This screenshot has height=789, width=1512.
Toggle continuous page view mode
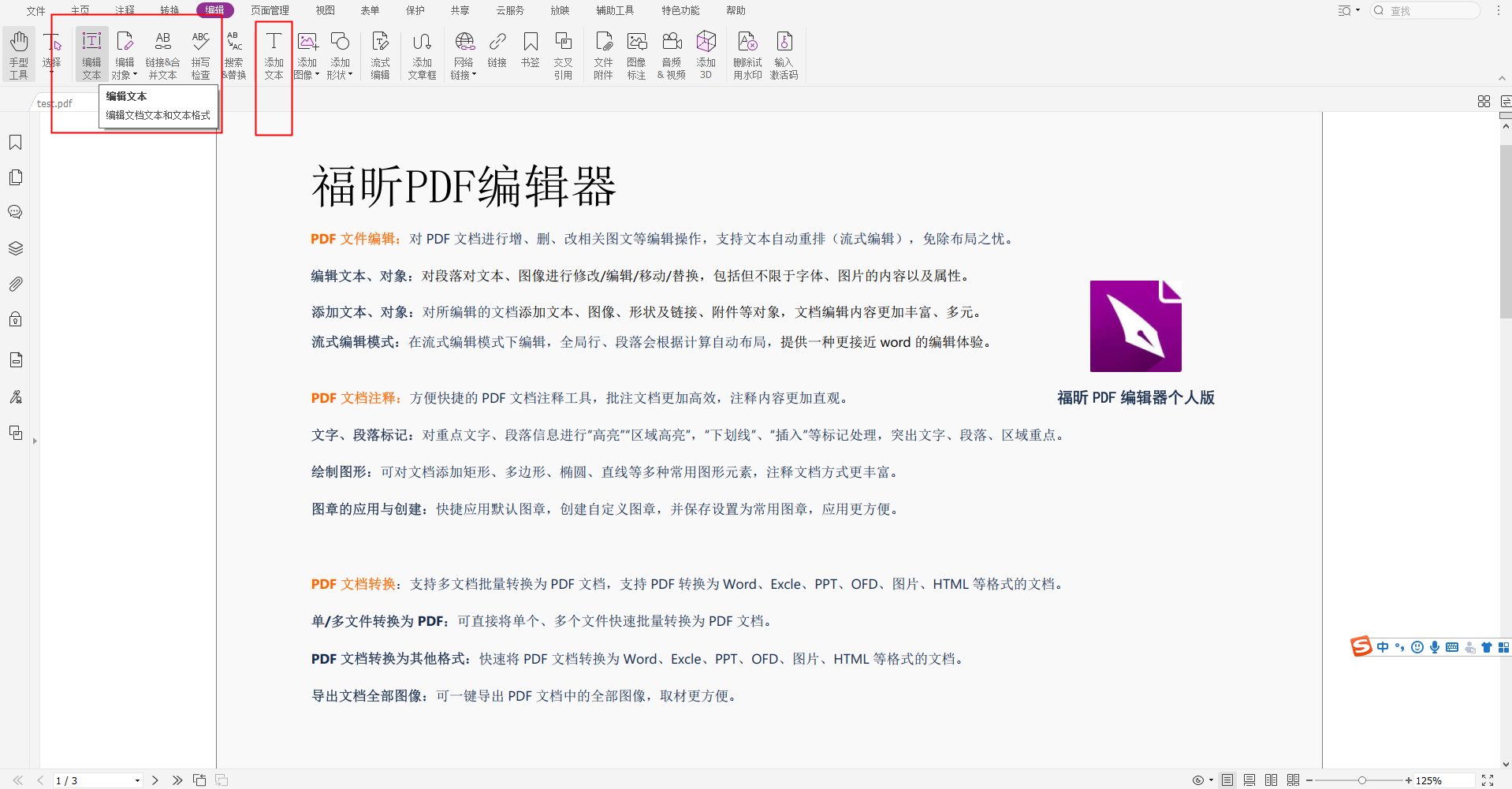pyautogui.click(x=1249, y=780)
